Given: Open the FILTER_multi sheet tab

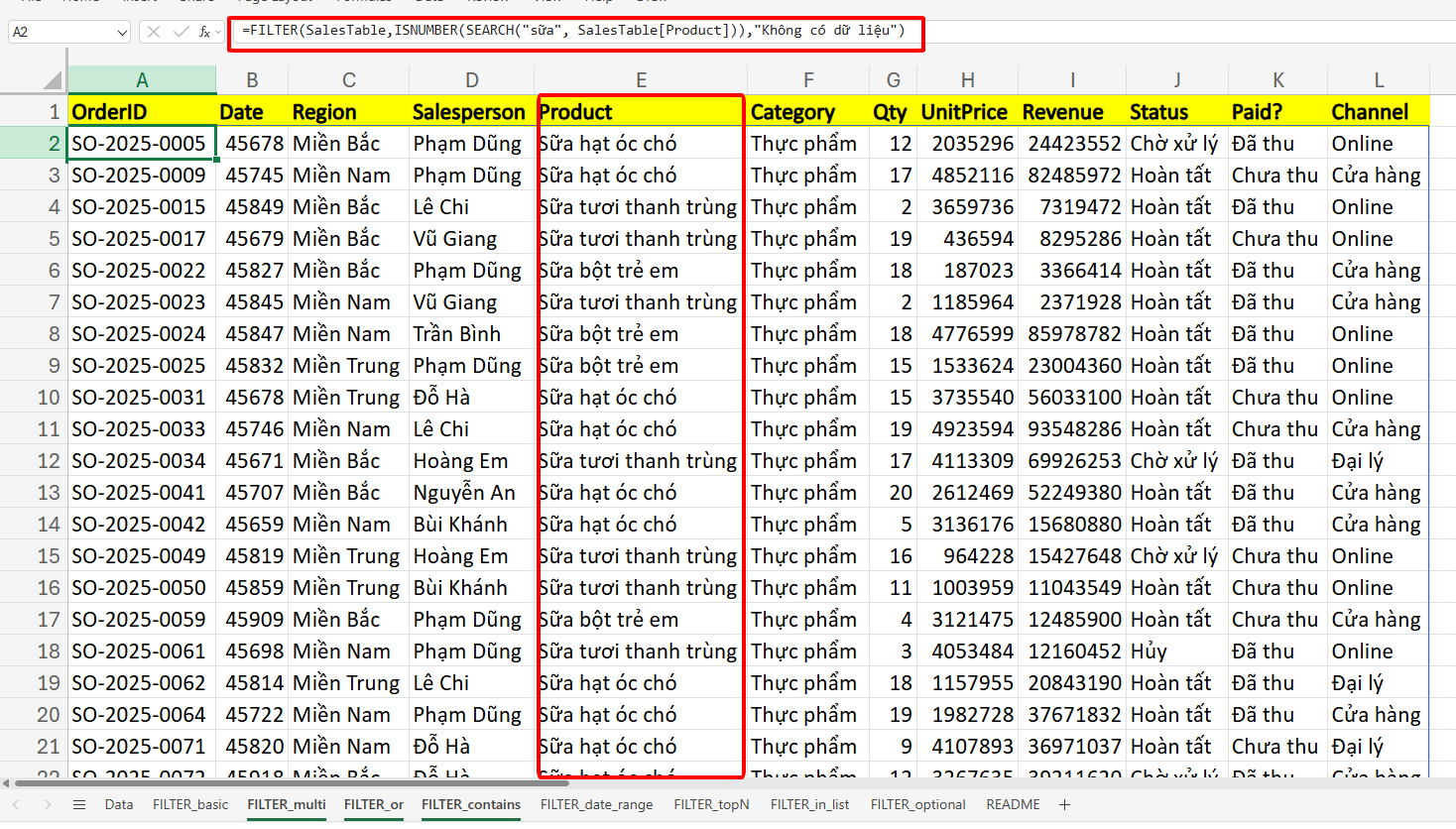Looking at the screenshot, I should (x=287, y=804).
